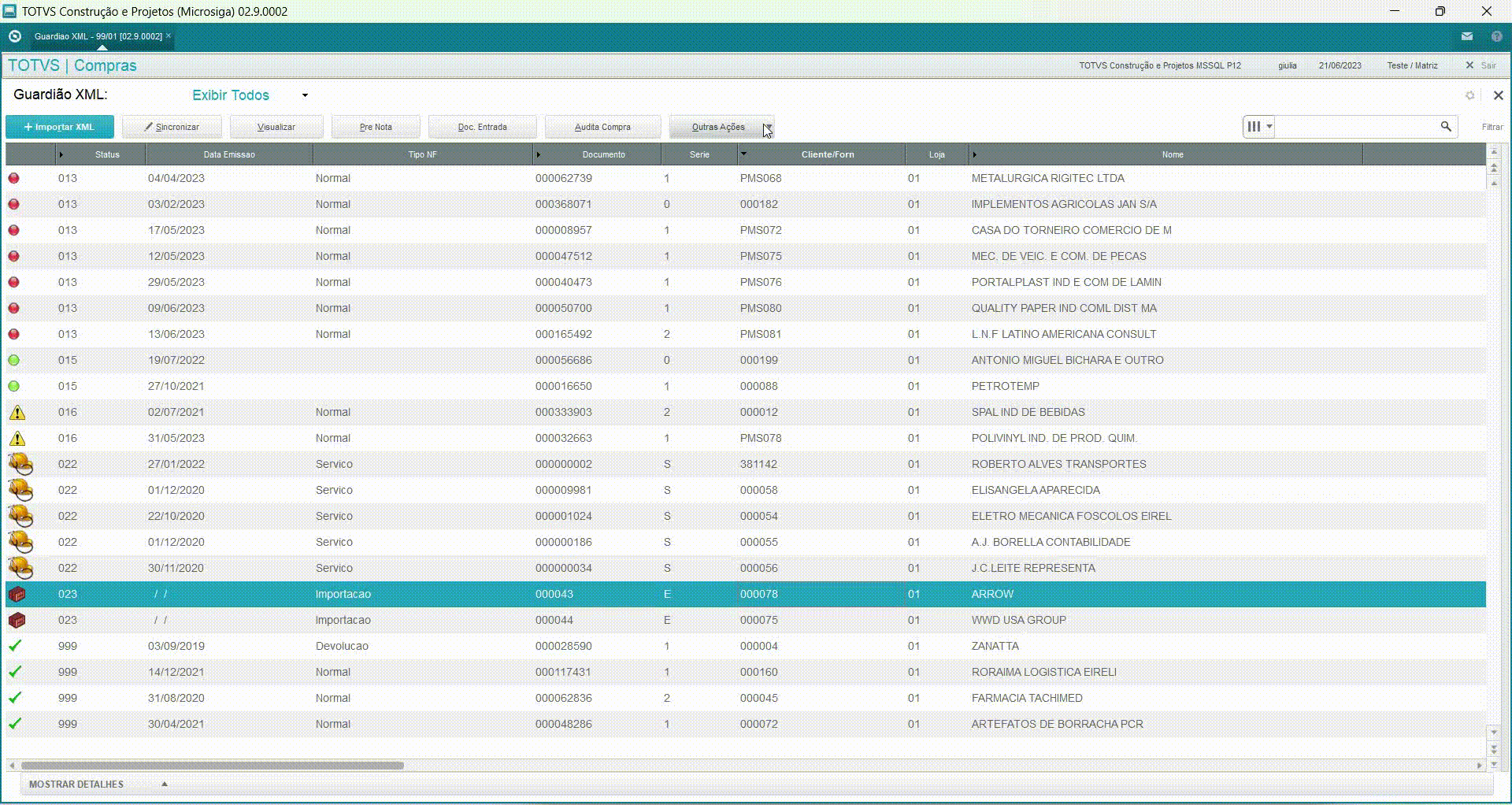Image resolution: width=1512 pixels, height=805 pixels.
Task: Click the search magnifier icon
Action: pos(1446,126)
